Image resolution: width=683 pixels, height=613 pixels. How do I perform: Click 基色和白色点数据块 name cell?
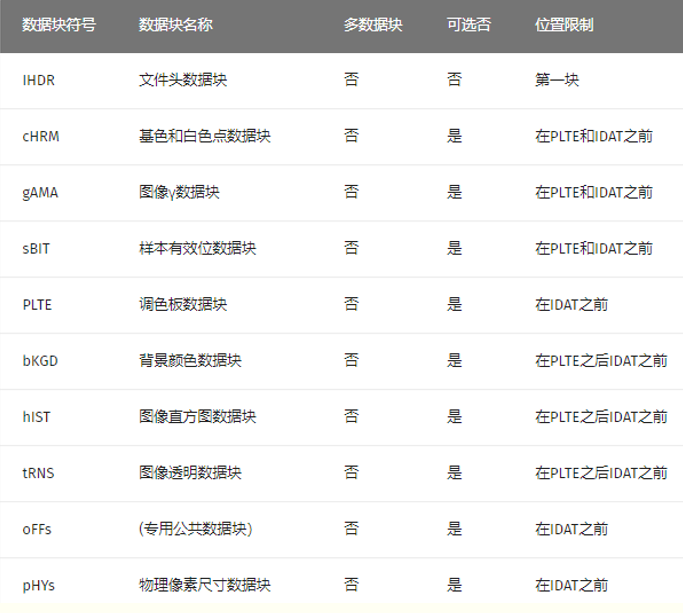[205, 136]
